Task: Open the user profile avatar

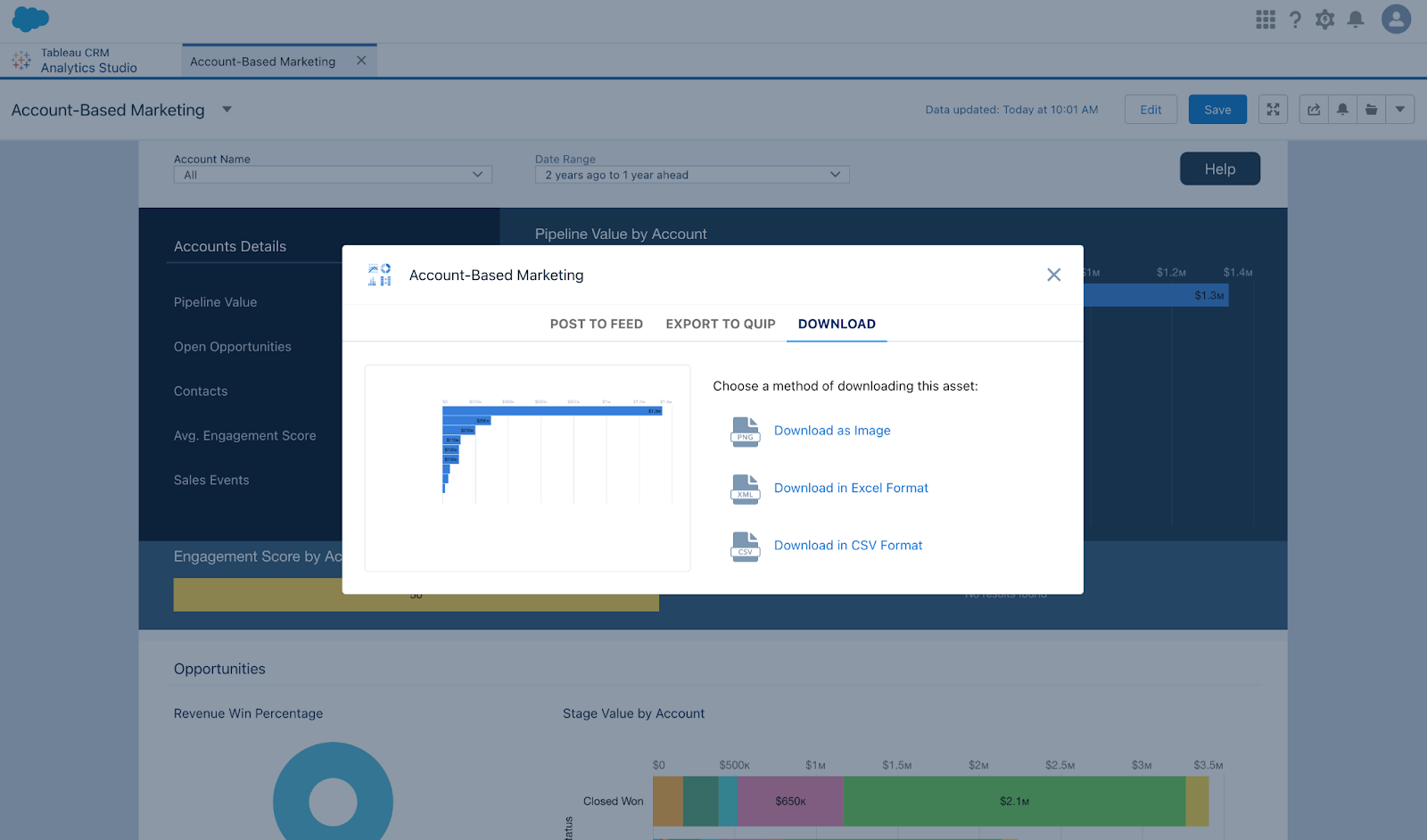Action: click(1396, 19)
